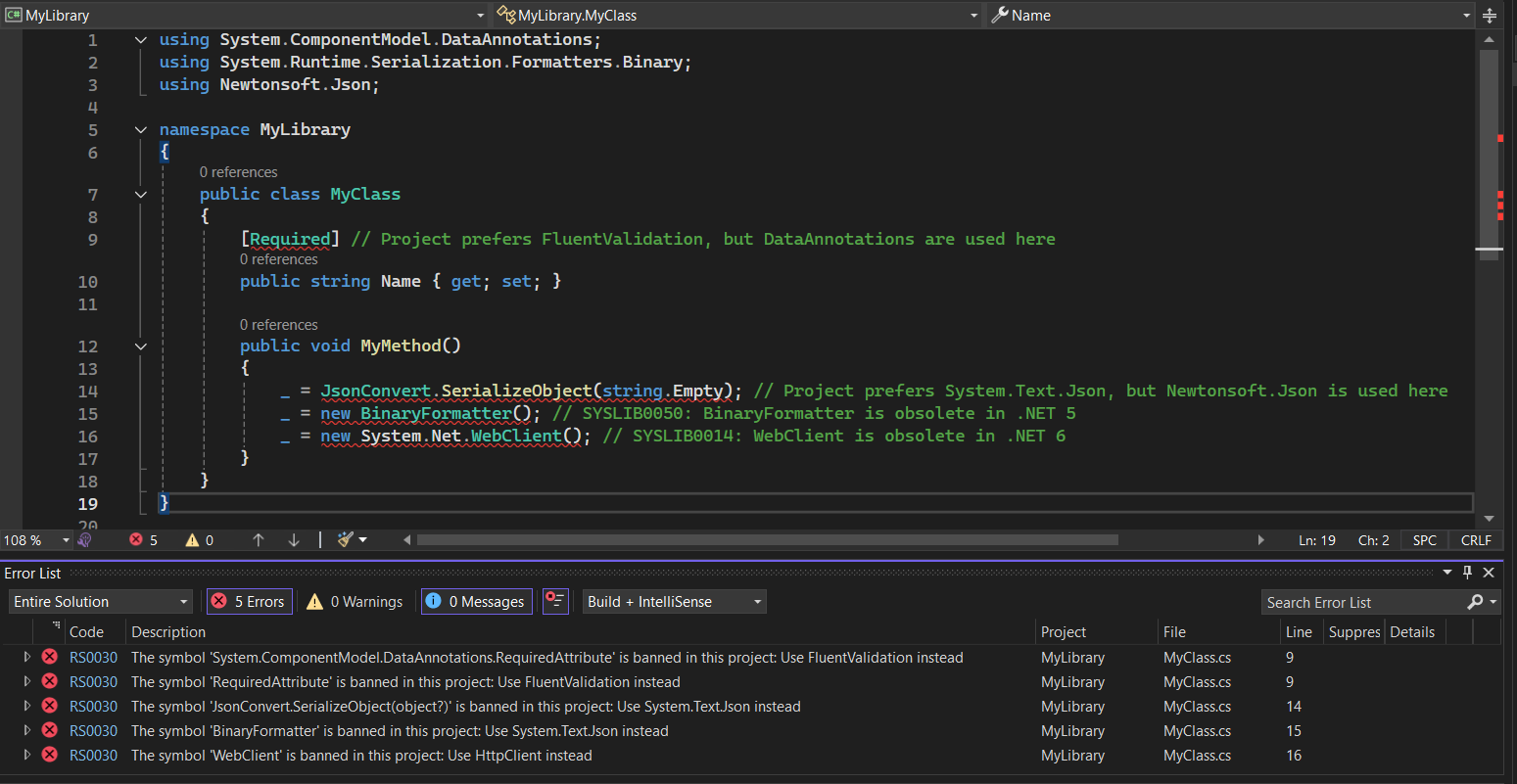
Task: Jump to next issue with down arrow
Action: pyautogui.click(x=294, y=540)
